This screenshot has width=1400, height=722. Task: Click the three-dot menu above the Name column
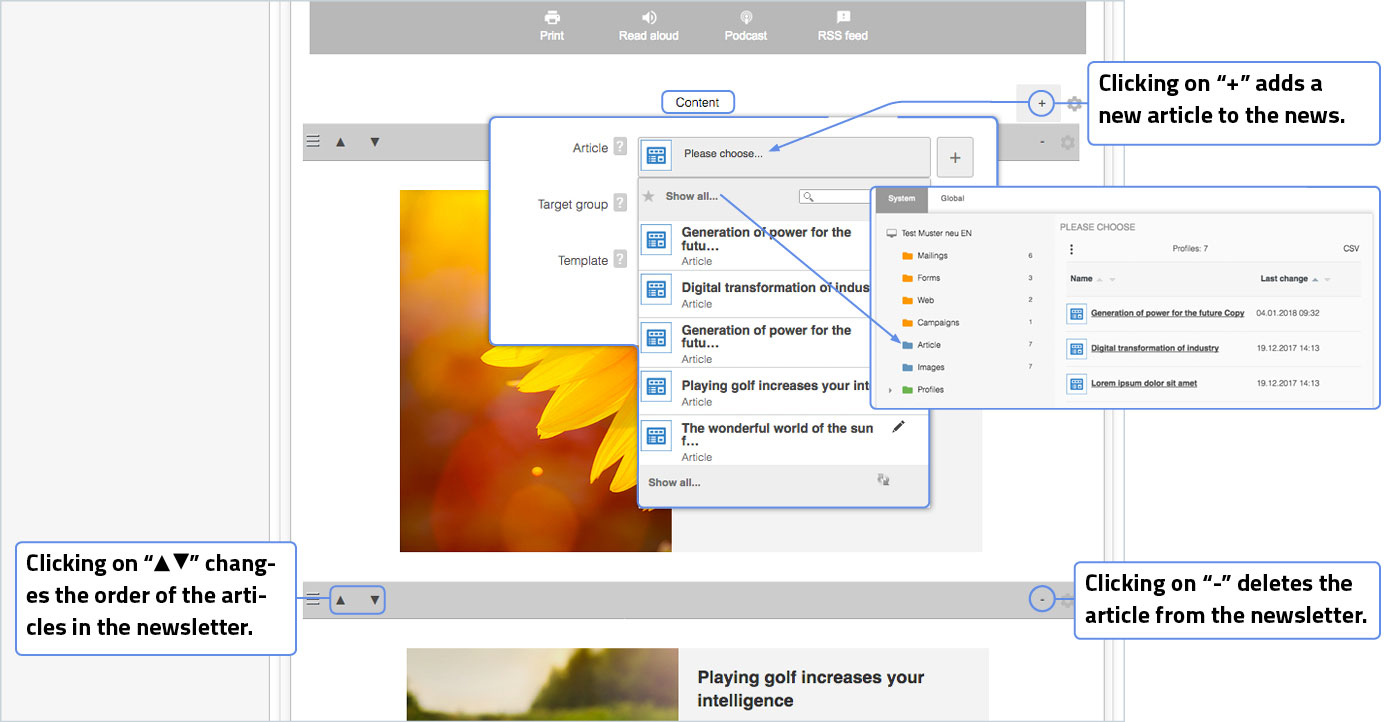(1071, 249)
